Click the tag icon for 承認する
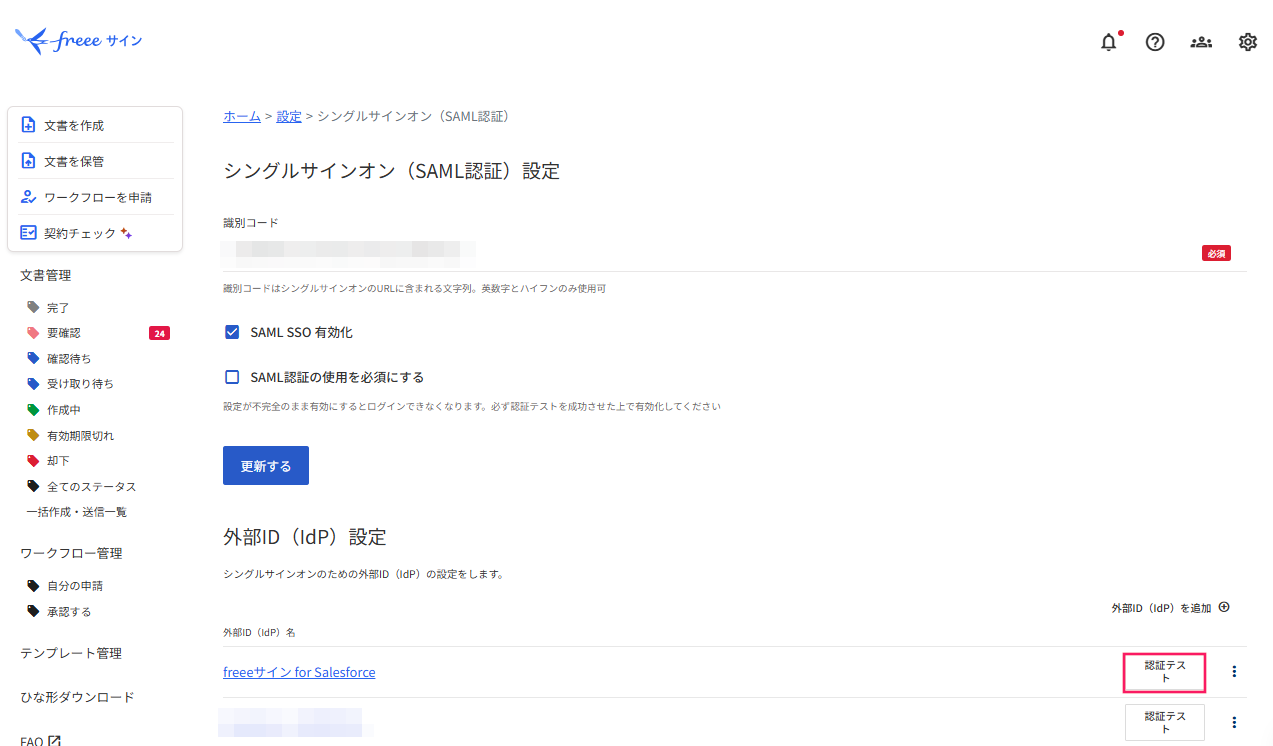The height and width of the screenshot is (746, 1273). click(x=34, y=612)
